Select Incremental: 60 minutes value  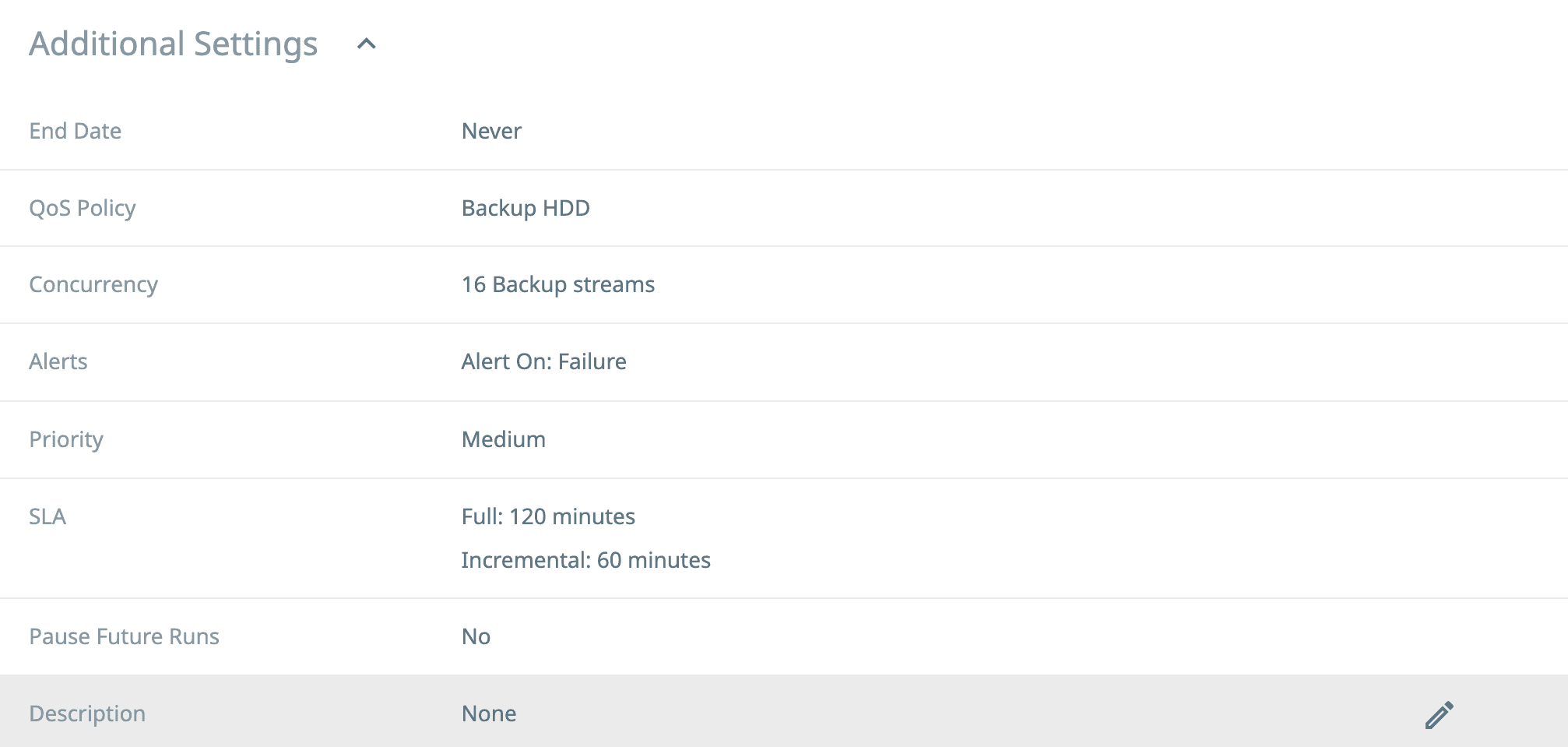[x=585, y=560]
